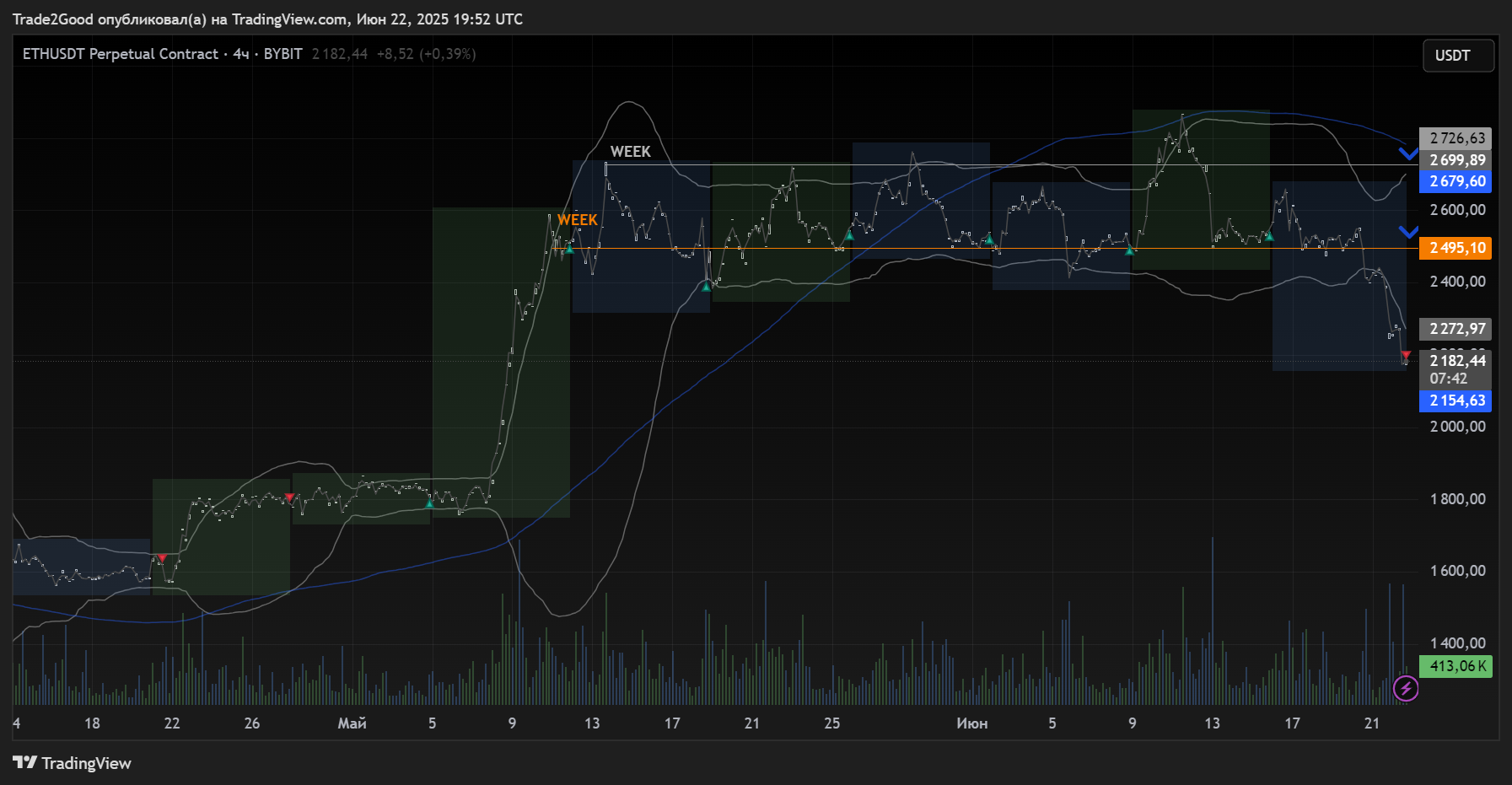Click the green 413,06K volume label
This screenshot has height=785, width=1512.
point(1456,666)
